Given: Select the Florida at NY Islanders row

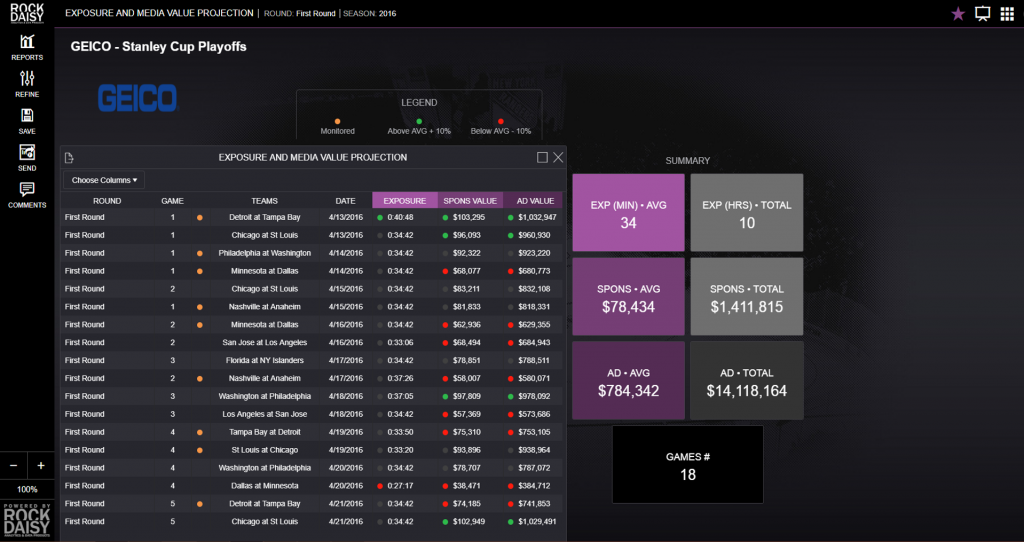Looking at the screenshot, I should [x=312, y=360].
